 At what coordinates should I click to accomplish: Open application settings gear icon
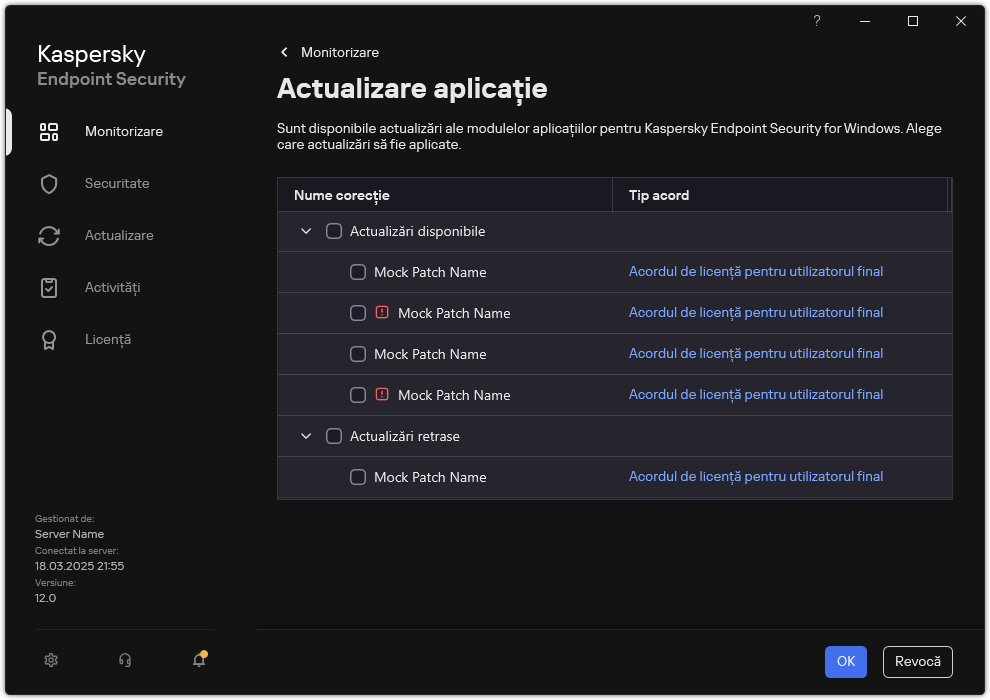[x=51, y=660]
